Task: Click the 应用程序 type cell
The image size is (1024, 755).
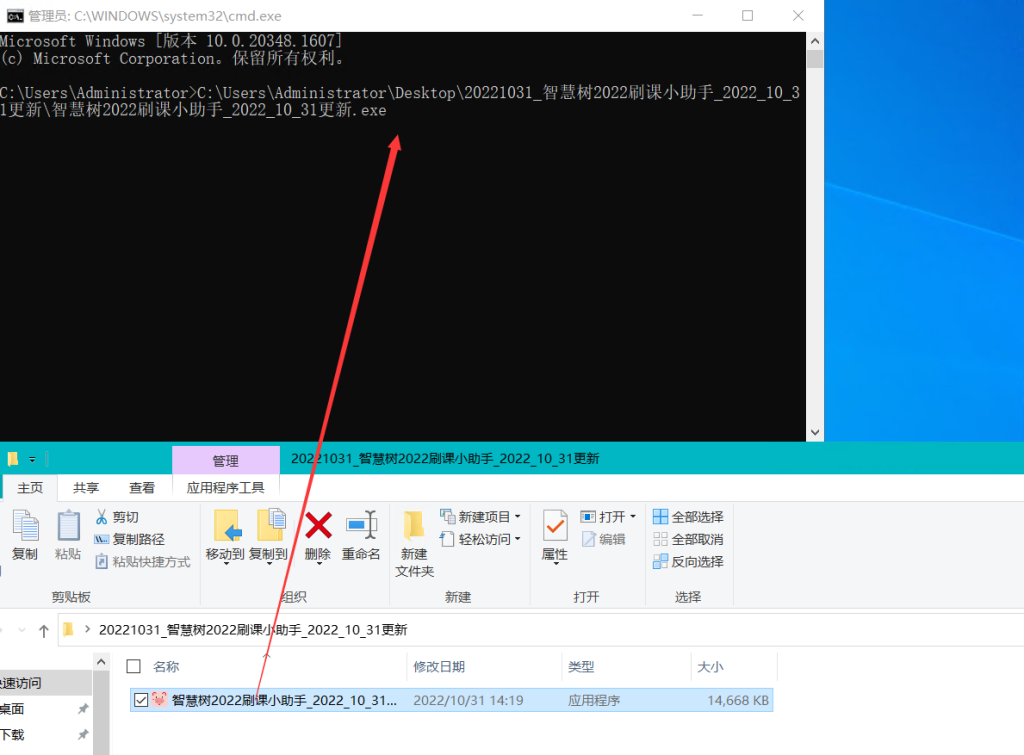Action: click(594, 700)
